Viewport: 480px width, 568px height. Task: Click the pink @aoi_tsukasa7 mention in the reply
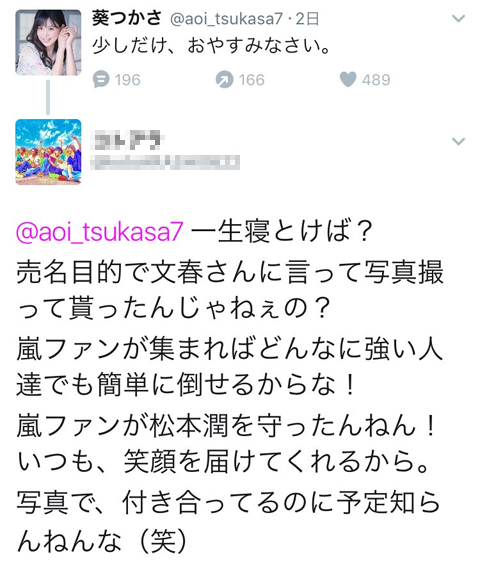pos(99,232)
